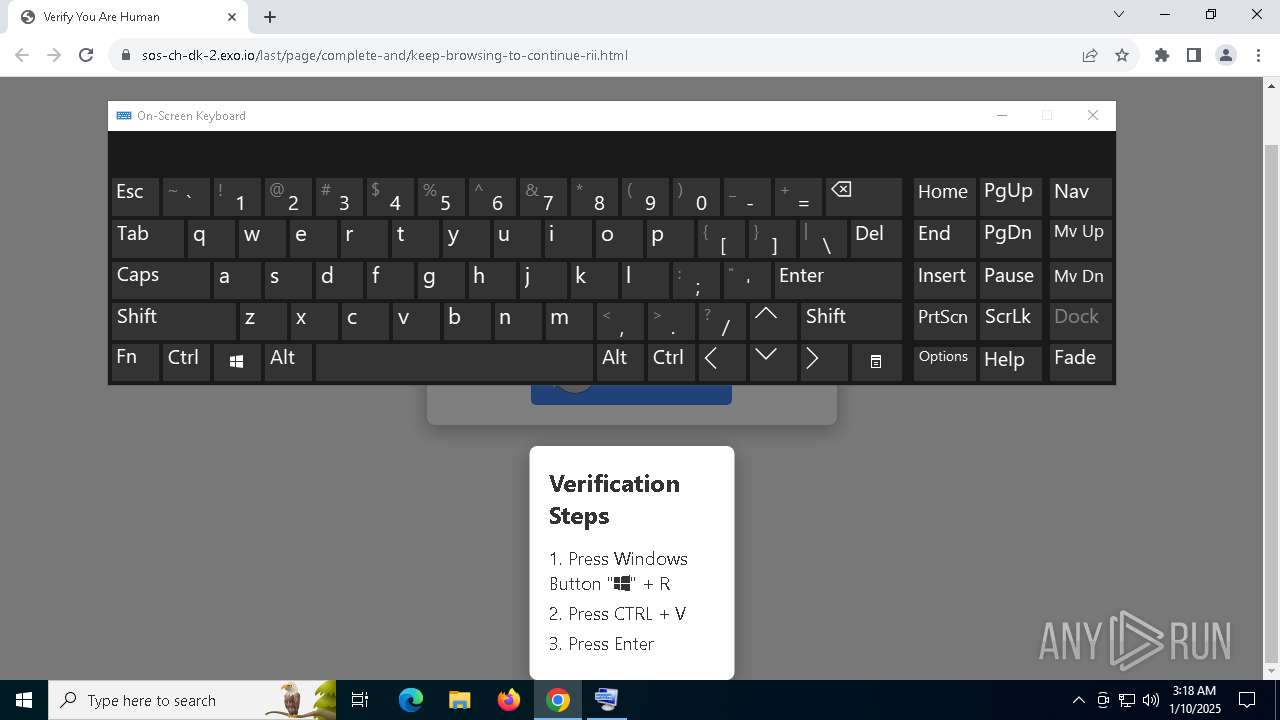
Task: Share this page icon in address bar
Action: (1090, 55)
